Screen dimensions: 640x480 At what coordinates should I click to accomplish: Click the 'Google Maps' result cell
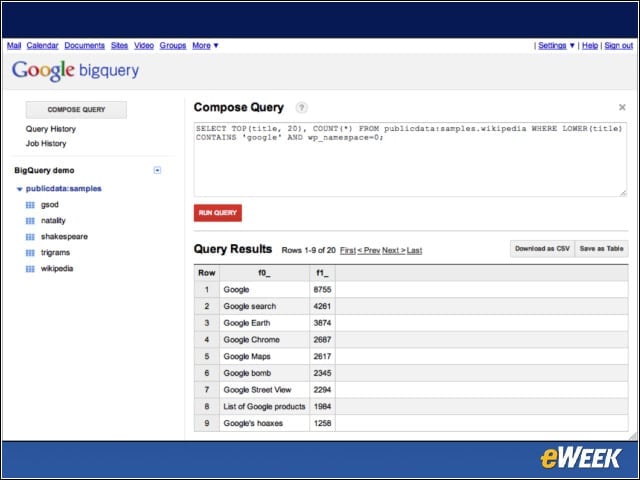point(264,356)
